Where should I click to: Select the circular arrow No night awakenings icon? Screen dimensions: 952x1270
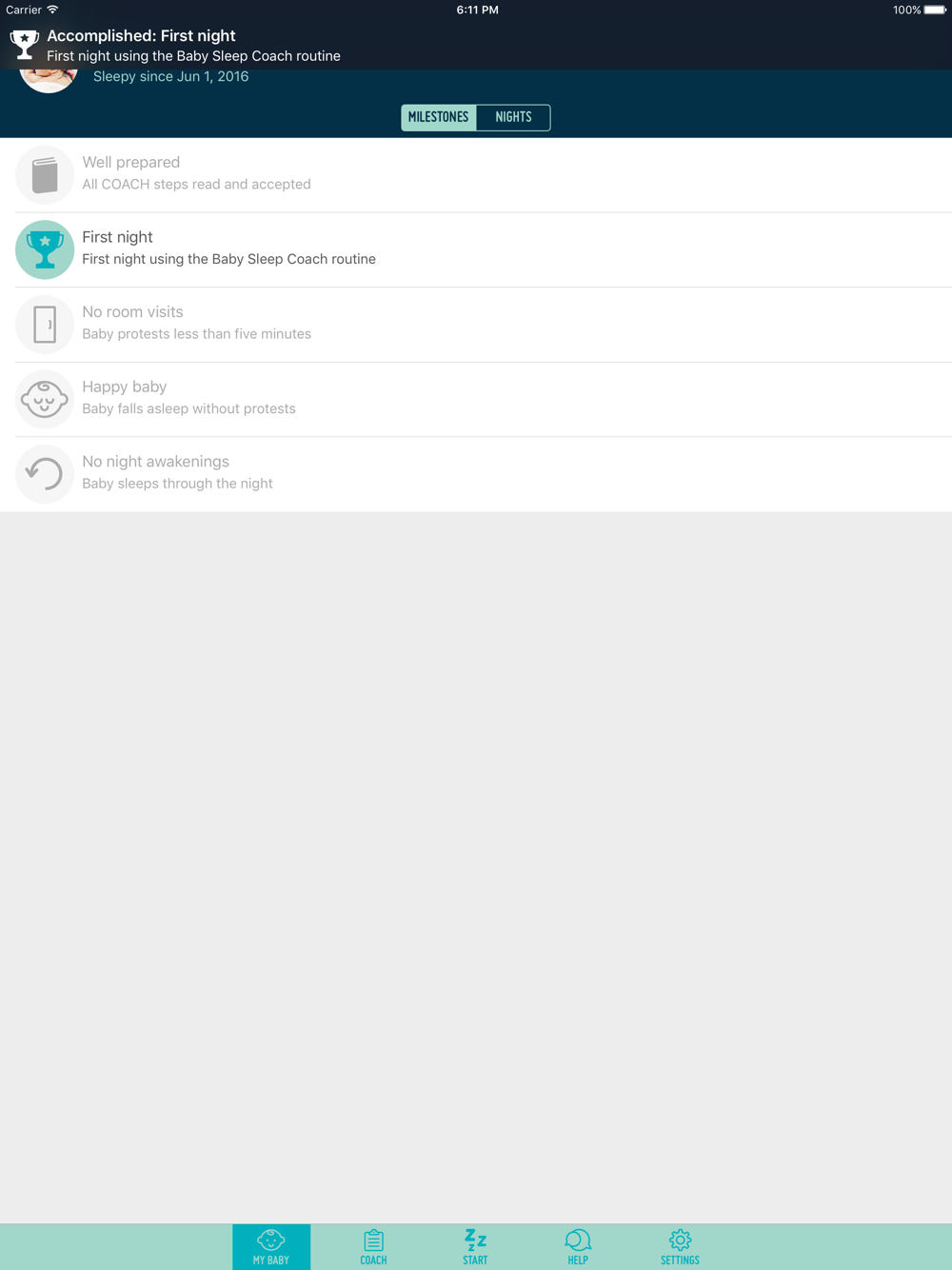[x=45, y=474]
